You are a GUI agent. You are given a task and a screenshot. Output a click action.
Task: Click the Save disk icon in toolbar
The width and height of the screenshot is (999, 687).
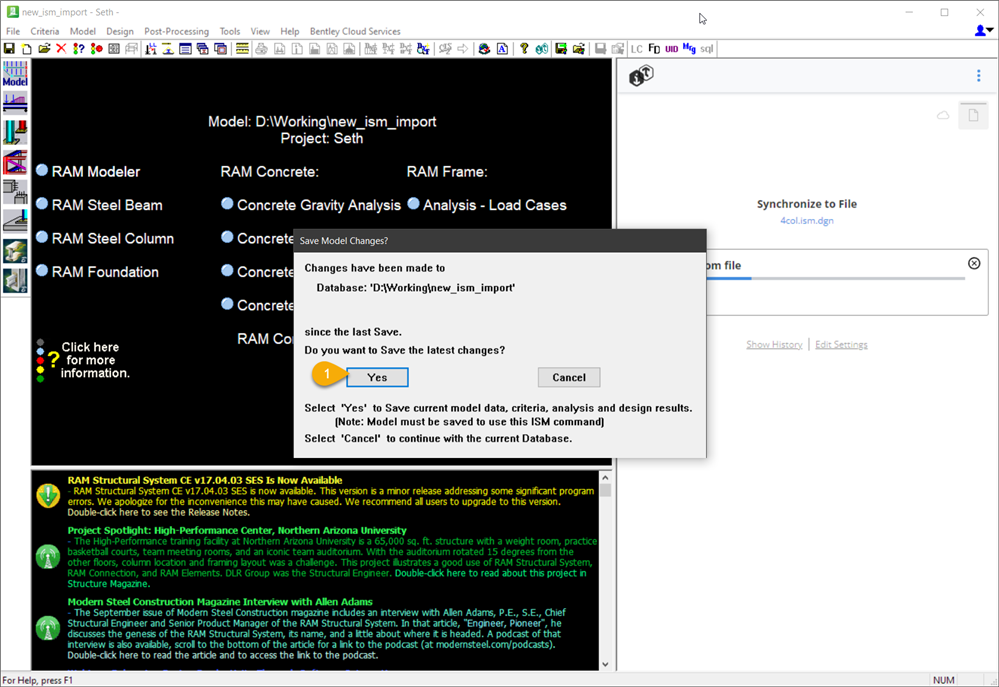coord(9,48)
